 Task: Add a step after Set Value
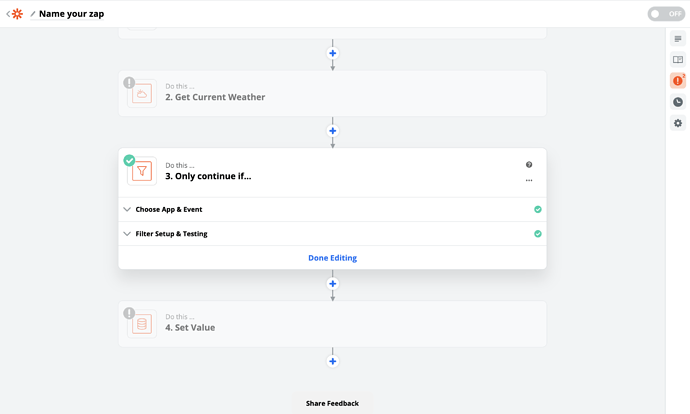[x=333, y=361]
